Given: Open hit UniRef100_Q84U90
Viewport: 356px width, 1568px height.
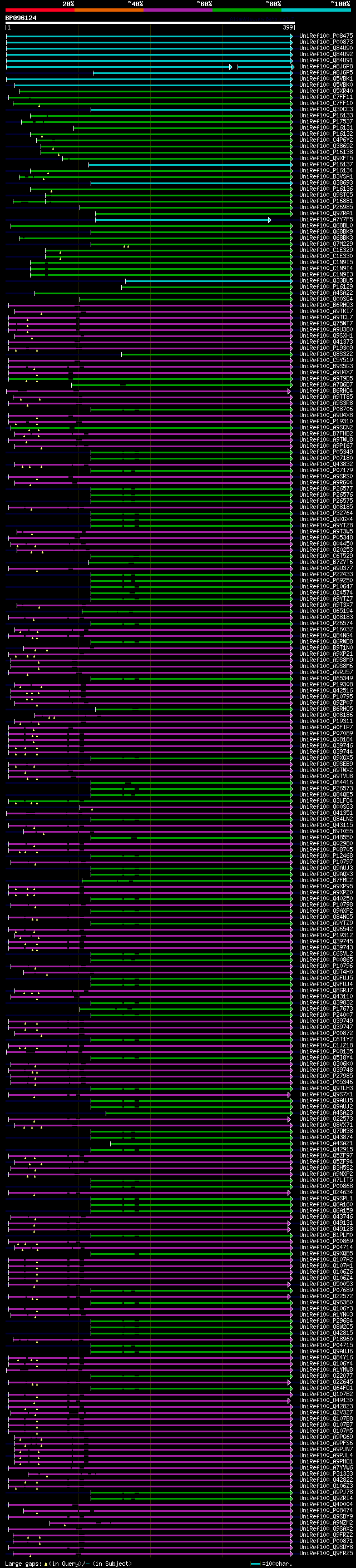Looking at the screenshot, I should pyautogui.click(x=325, y=48).
